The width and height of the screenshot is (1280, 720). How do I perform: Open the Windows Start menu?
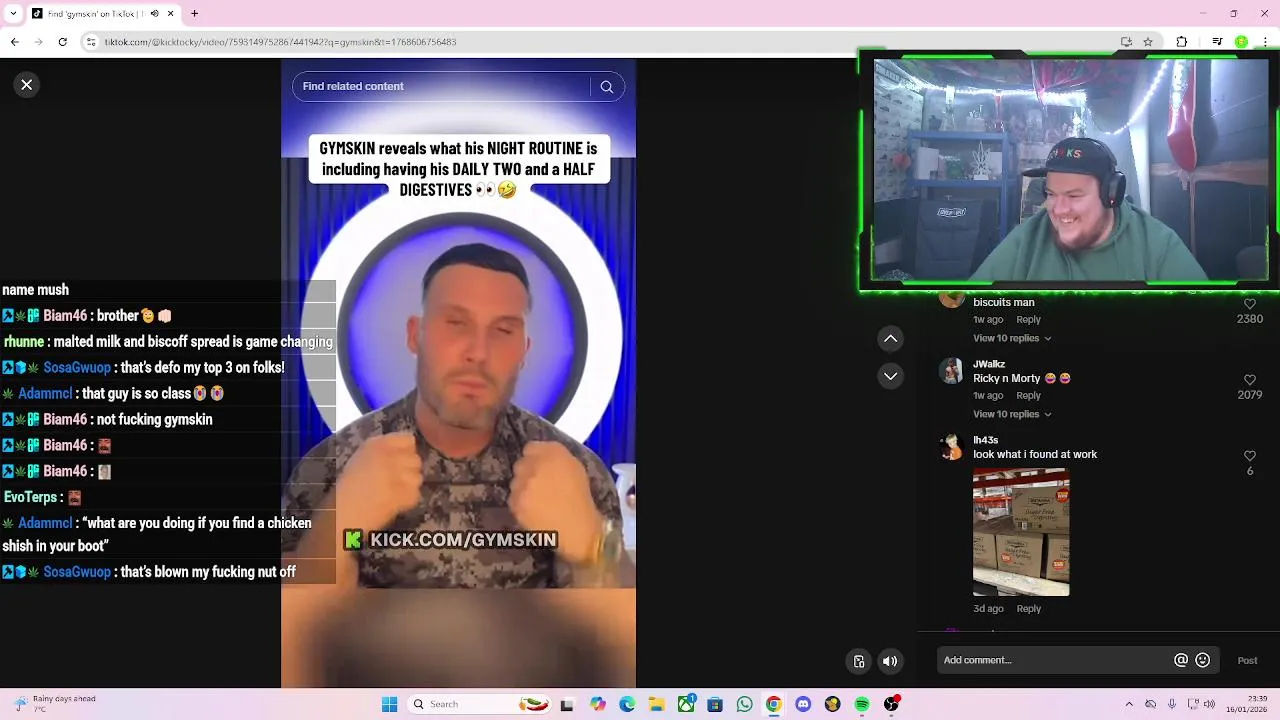pos(390,705)
